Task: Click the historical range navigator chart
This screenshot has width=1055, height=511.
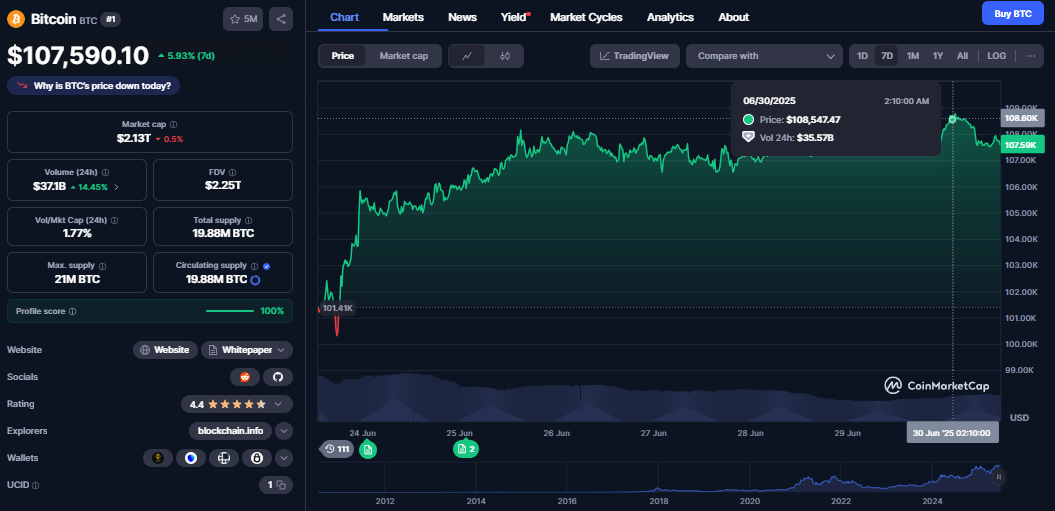Action: [659, 477]
